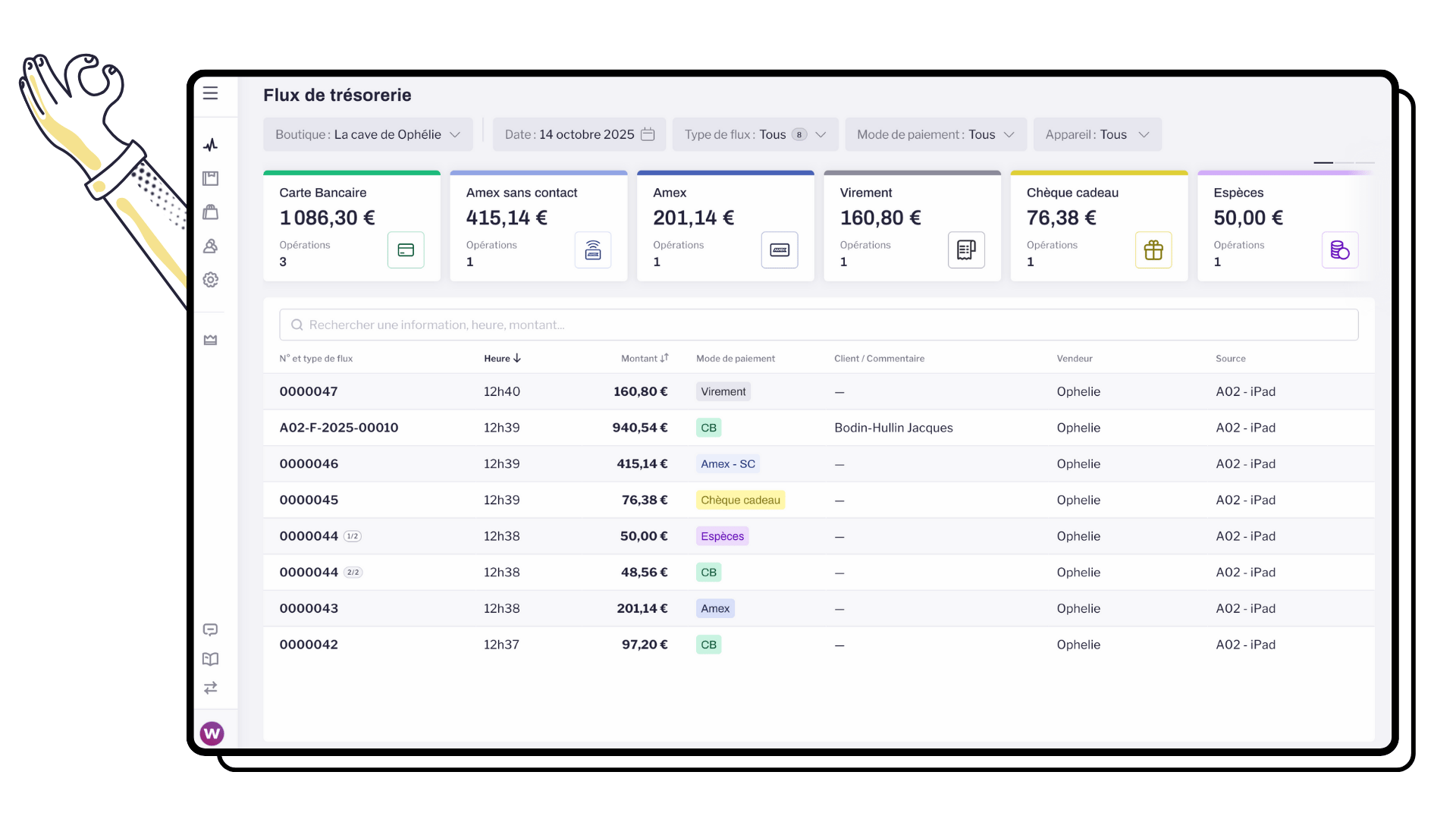1456x819 pixels.
Task: Sort table by Montant column
Action: [x=644, y=359]
